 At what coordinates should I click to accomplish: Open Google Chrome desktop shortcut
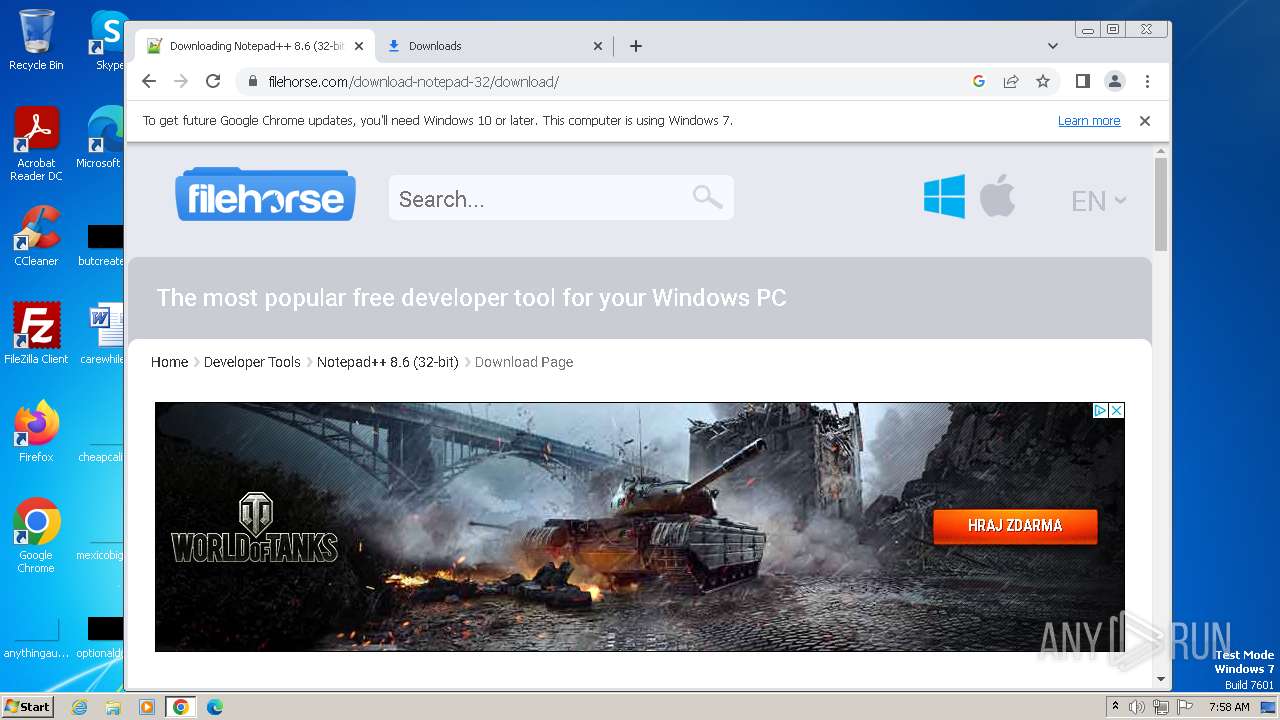click(36, 535)
